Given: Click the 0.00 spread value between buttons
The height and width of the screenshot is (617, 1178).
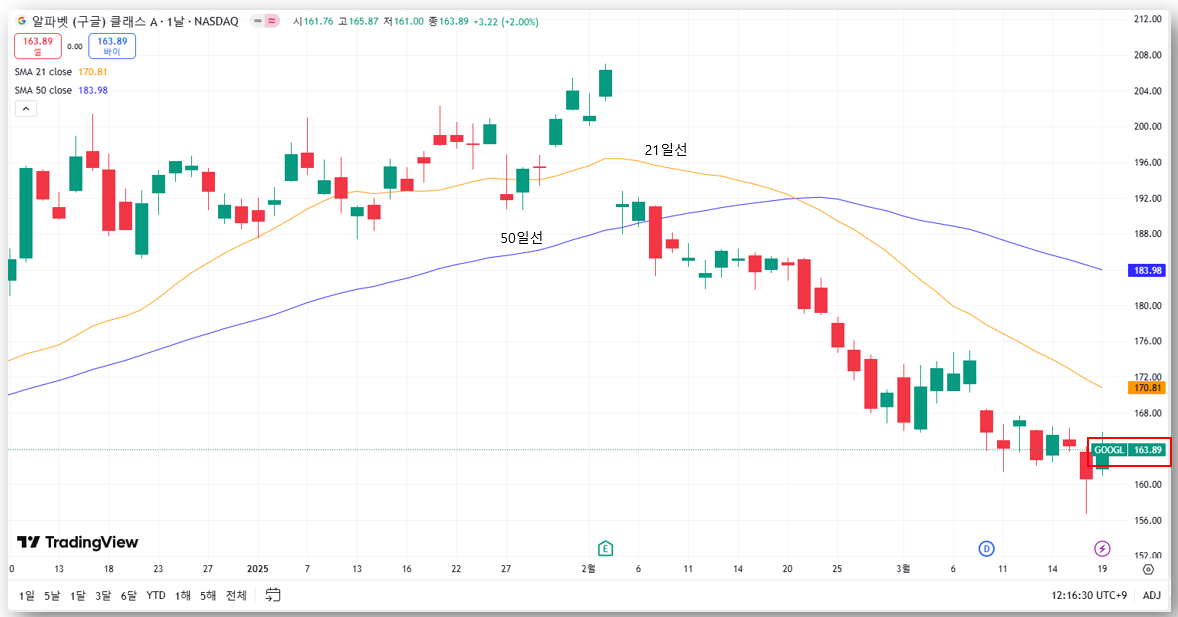Looking at the screenshot, I should pyautogui.click(x=75, y=47).
